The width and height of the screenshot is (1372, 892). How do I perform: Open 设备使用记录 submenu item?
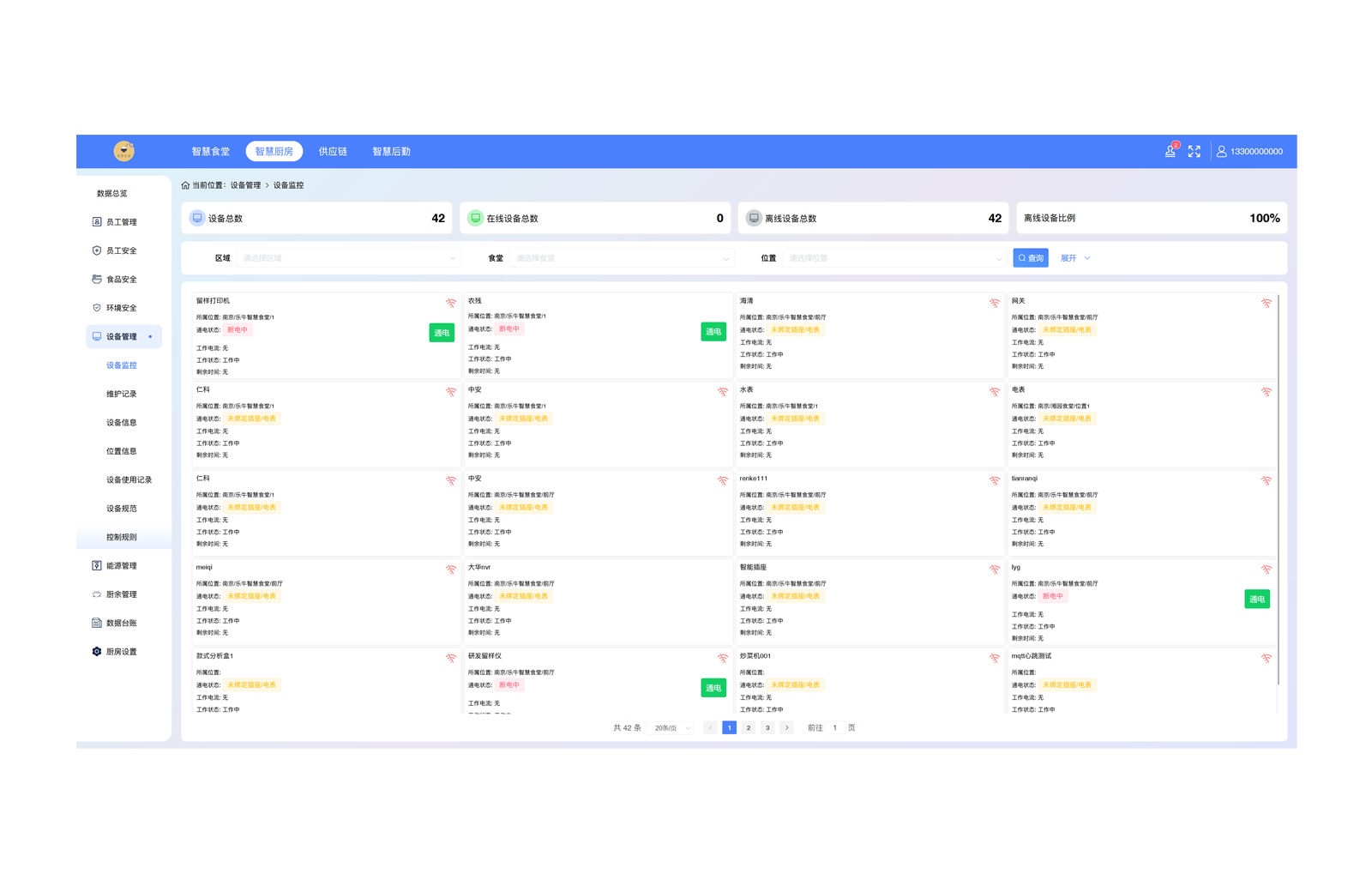(129, 479)
